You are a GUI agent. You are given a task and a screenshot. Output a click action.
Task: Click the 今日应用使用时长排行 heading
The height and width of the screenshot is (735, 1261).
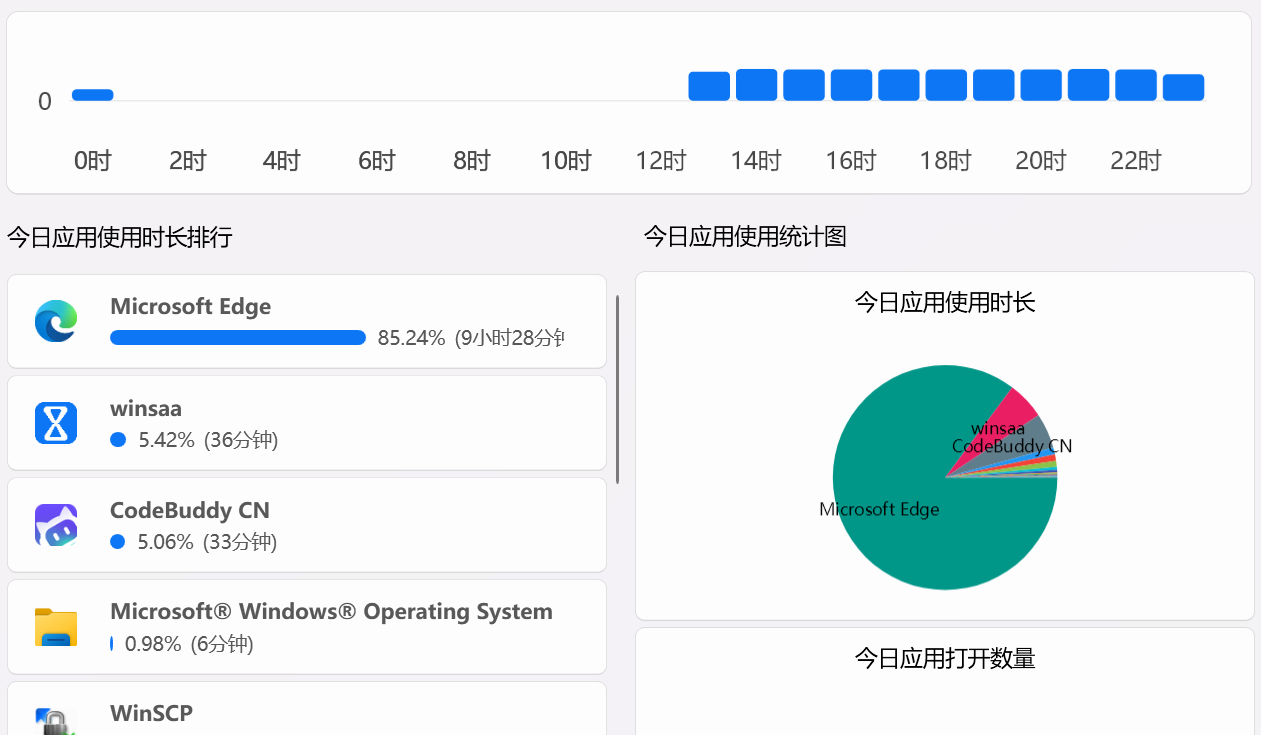[x=118, y=237]
